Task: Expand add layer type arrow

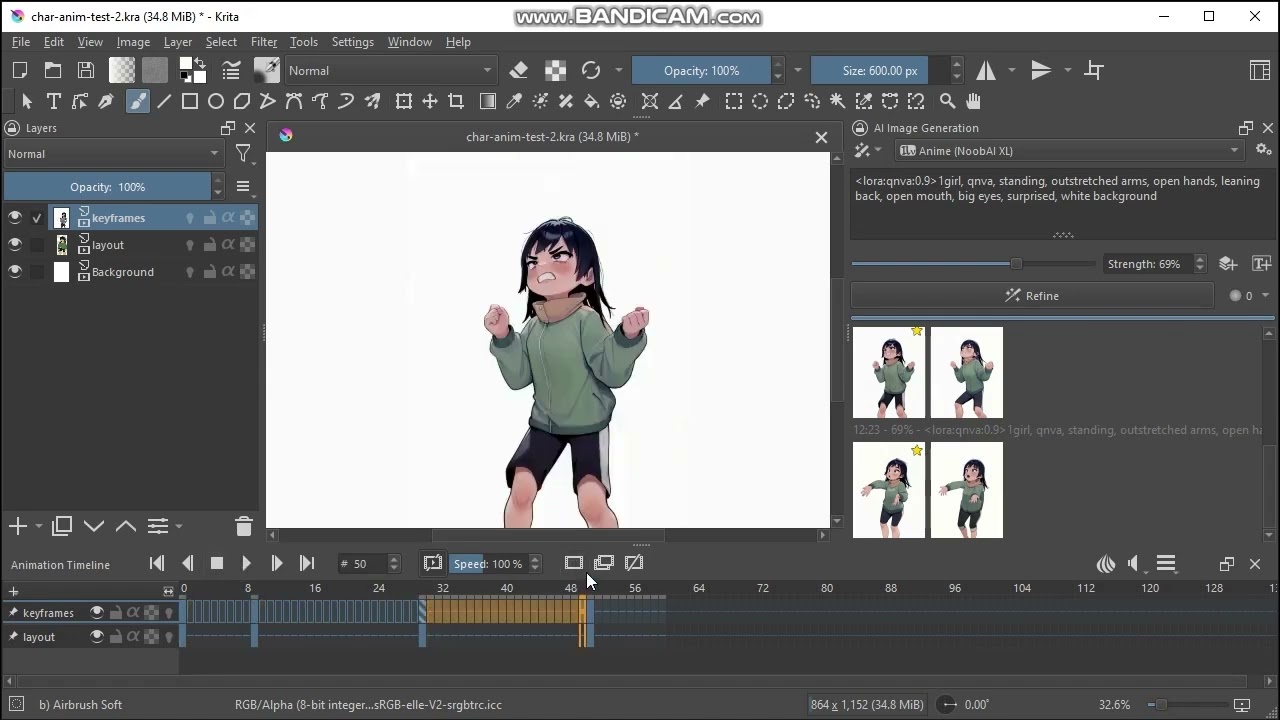Action: 39,526
